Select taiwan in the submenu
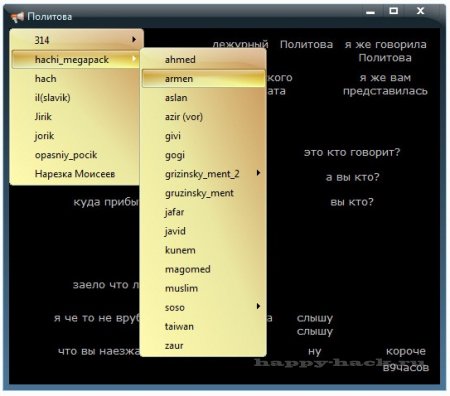 [x=203, y=326]
